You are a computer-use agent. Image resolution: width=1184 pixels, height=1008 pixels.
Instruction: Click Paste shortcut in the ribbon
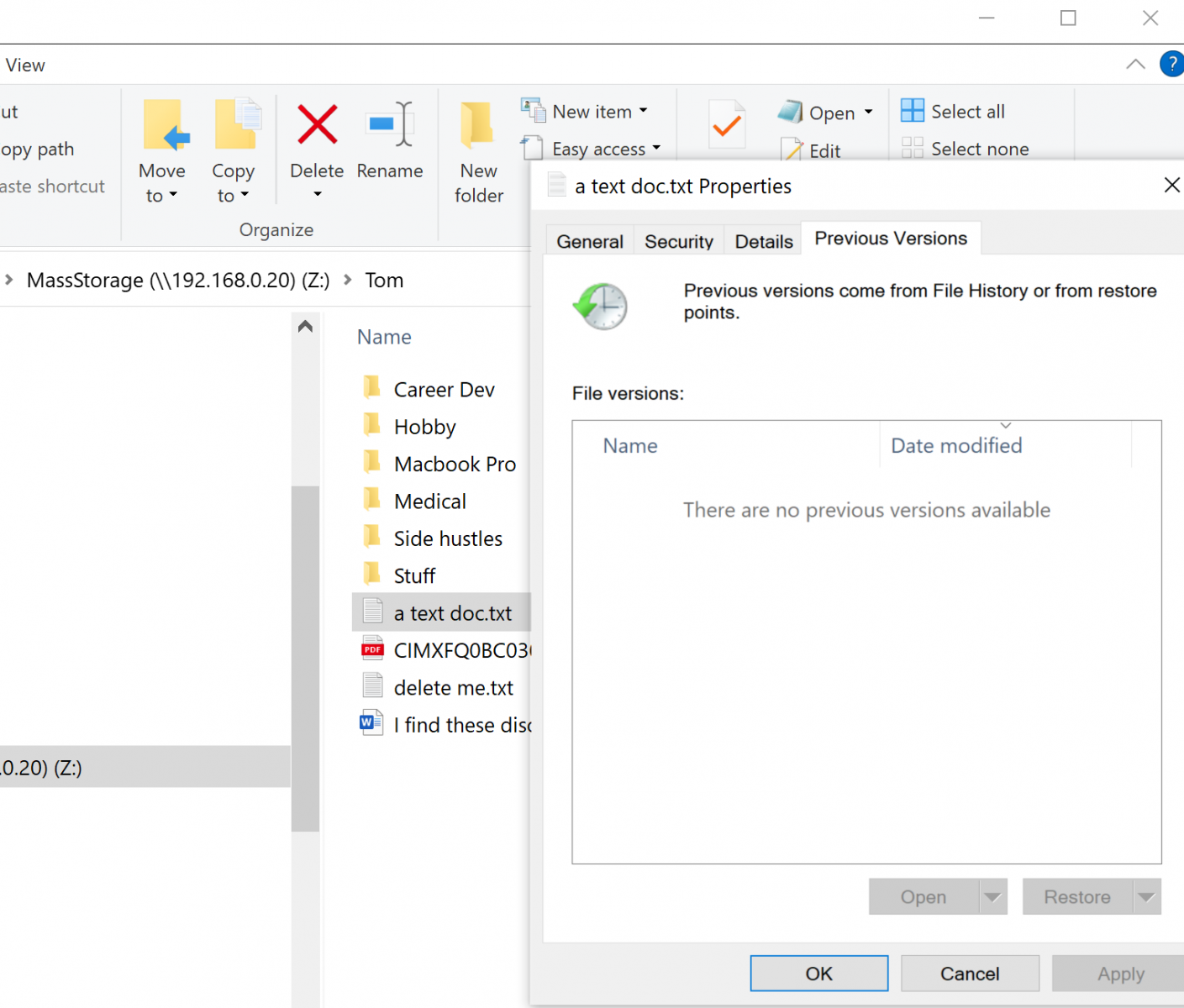tap(52, 186)
